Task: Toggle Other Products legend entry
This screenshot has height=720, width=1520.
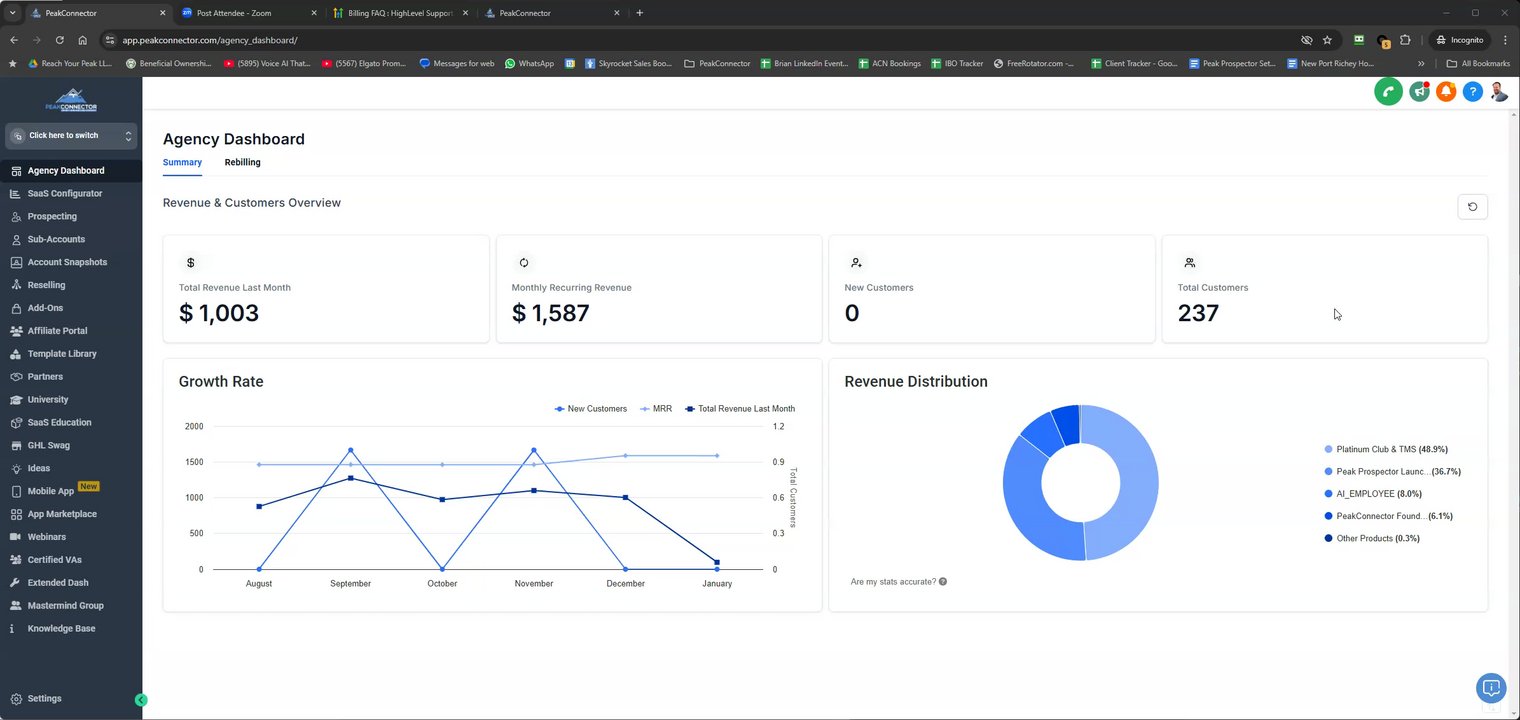Action: click(1372, 539)
